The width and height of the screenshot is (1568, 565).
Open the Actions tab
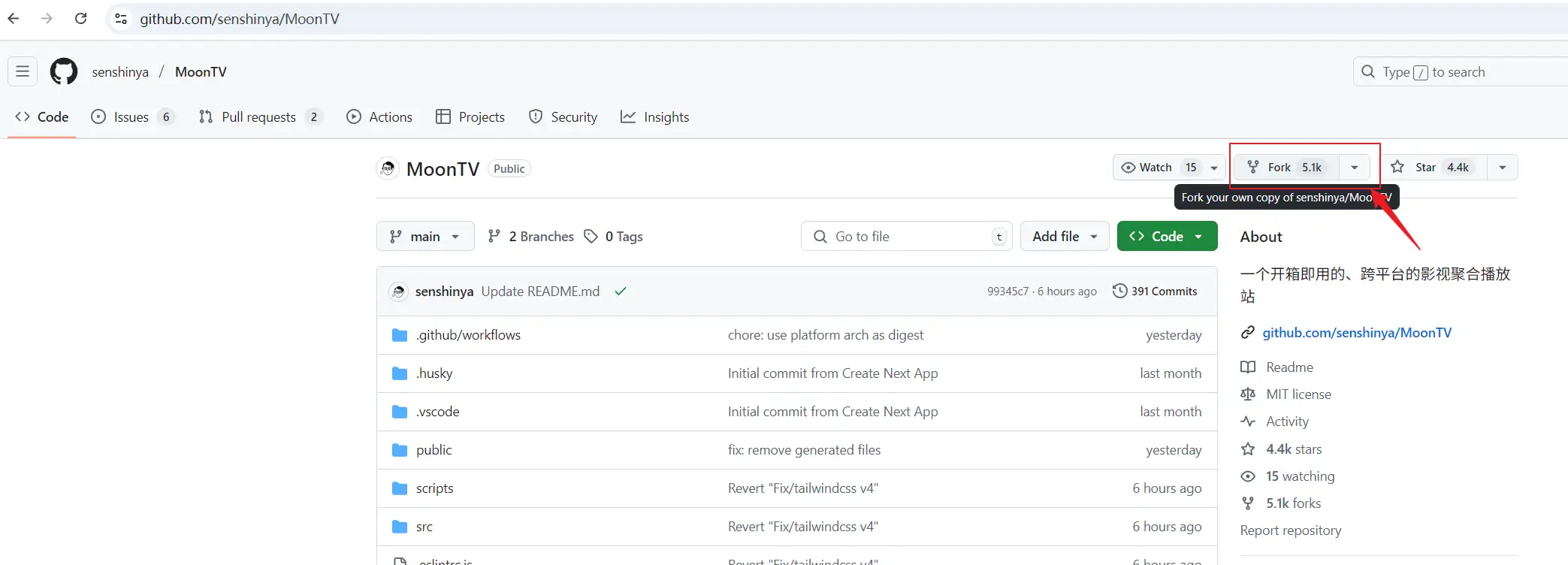tap(379, 116)
